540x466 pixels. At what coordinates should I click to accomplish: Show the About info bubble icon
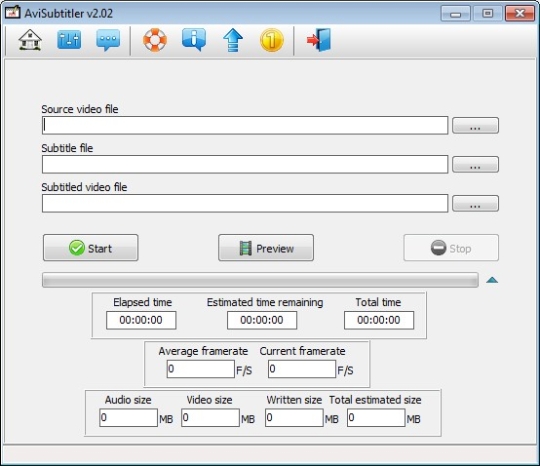tap(194, 40)
